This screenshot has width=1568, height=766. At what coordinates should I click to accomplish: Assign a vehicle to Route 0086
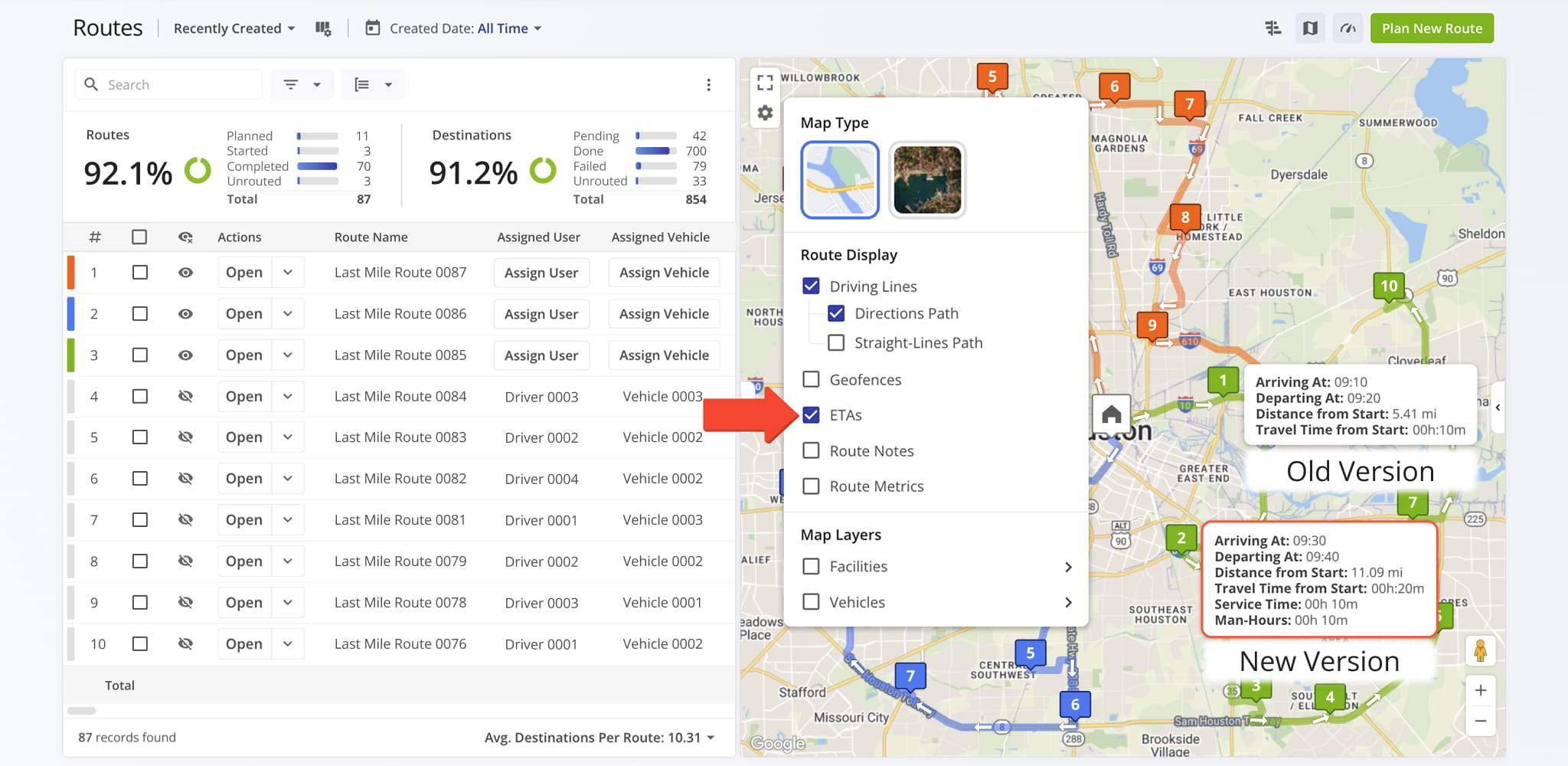coord(664,314)
